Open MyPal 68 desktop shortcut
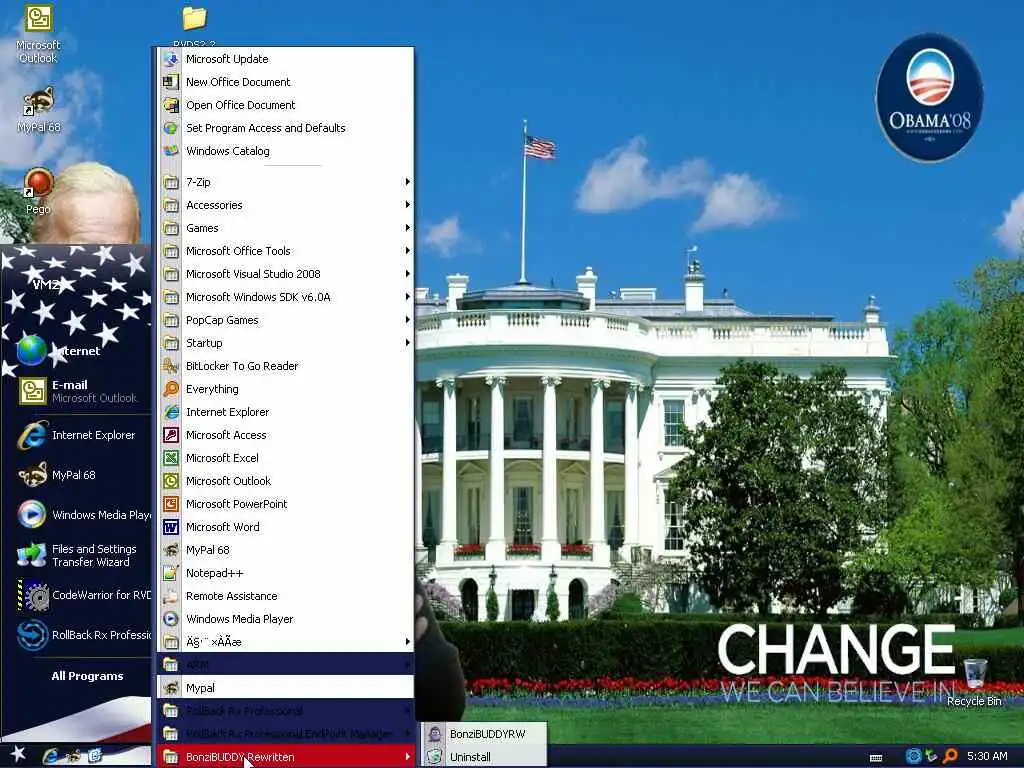The image size is (1024, 768). pyautogui.click(x=38, y=110)
